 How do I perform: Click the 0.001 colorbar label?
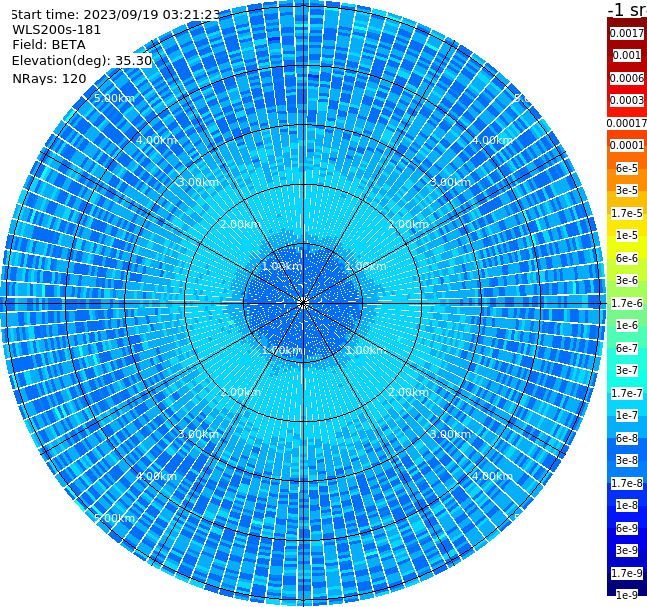[x=627, y=55]
